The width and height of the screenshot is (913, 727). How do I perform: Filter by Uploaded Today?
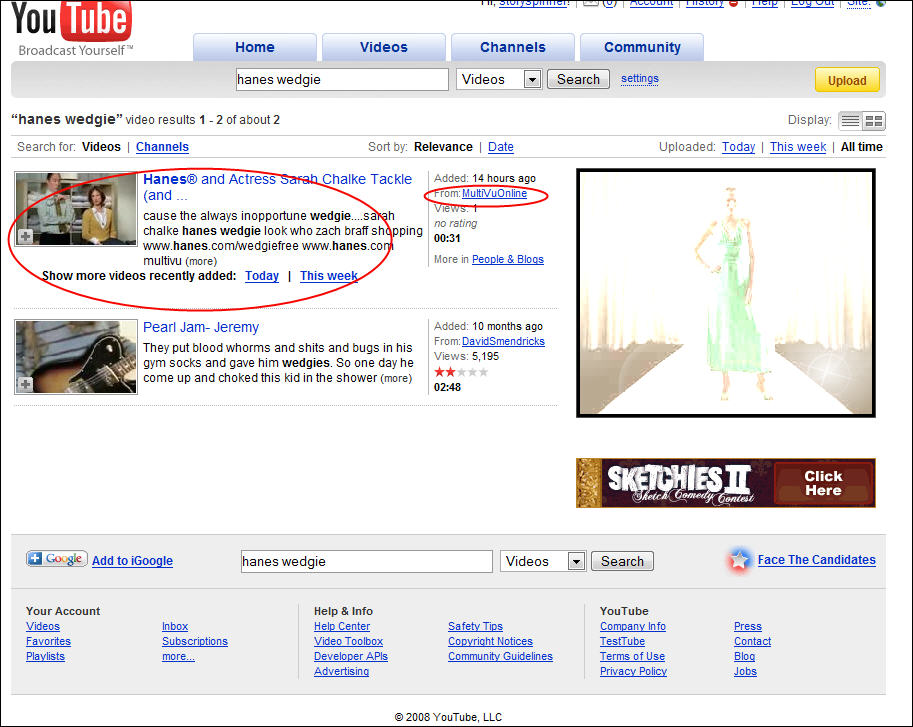pos(738,147)
